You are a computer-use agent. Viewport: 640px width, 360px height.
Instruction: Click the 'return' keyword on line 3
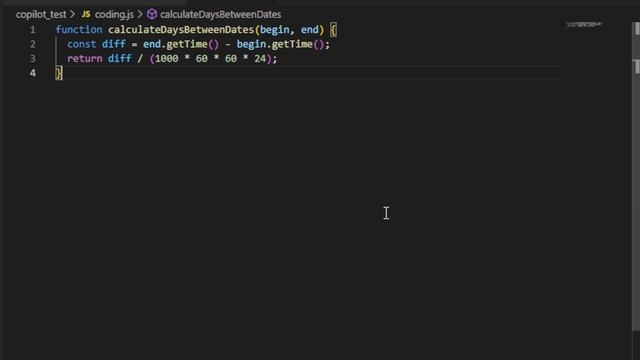pos(84,59)
